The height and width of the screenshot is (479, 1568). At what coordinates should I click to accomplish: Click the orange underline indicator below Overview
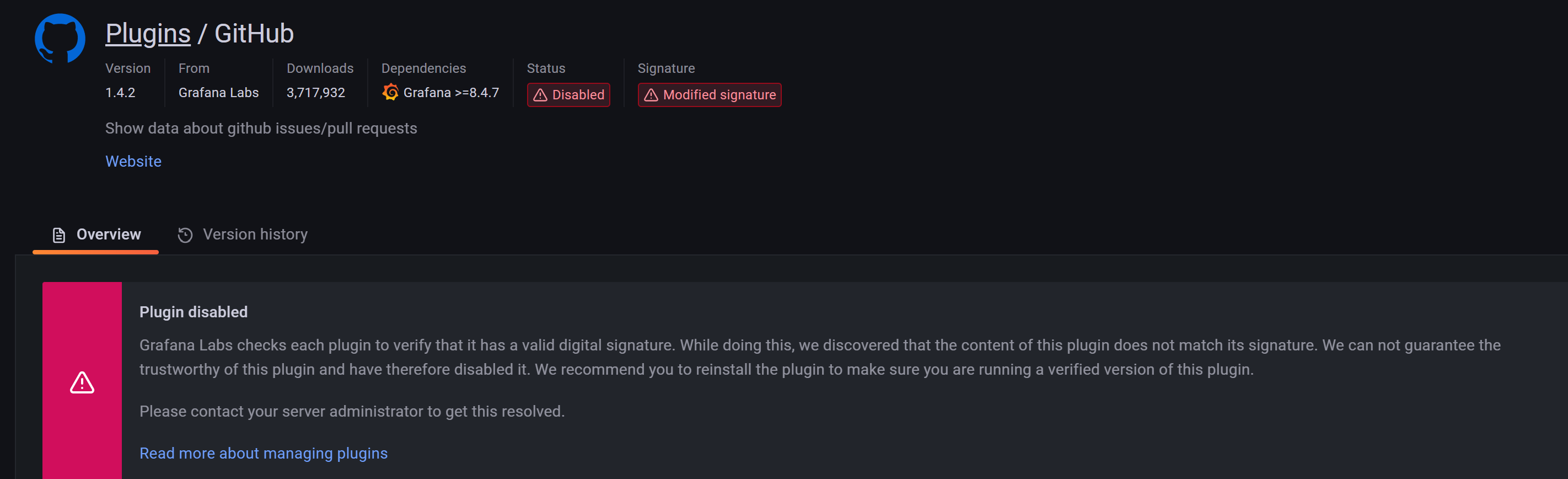(x=95, y=252)
